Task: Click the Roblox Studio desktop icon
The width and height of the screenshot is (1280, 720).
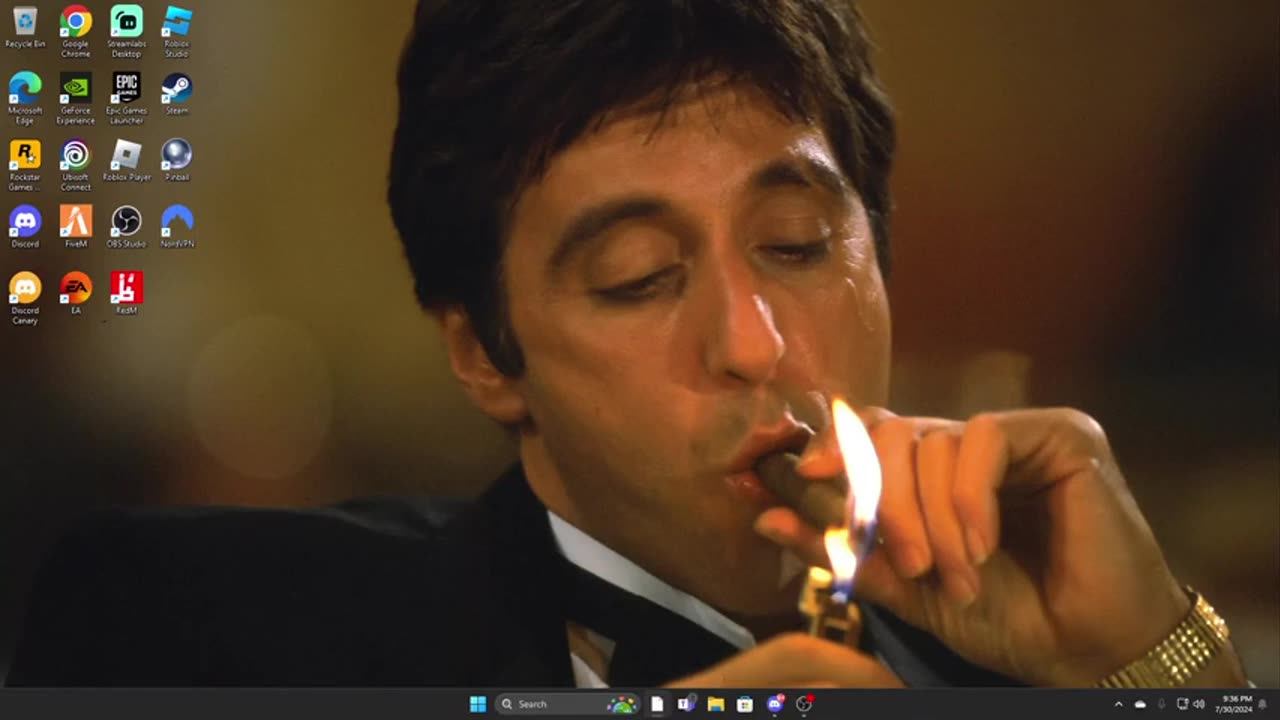Action: pyautogui.click(x=177, y=31)
